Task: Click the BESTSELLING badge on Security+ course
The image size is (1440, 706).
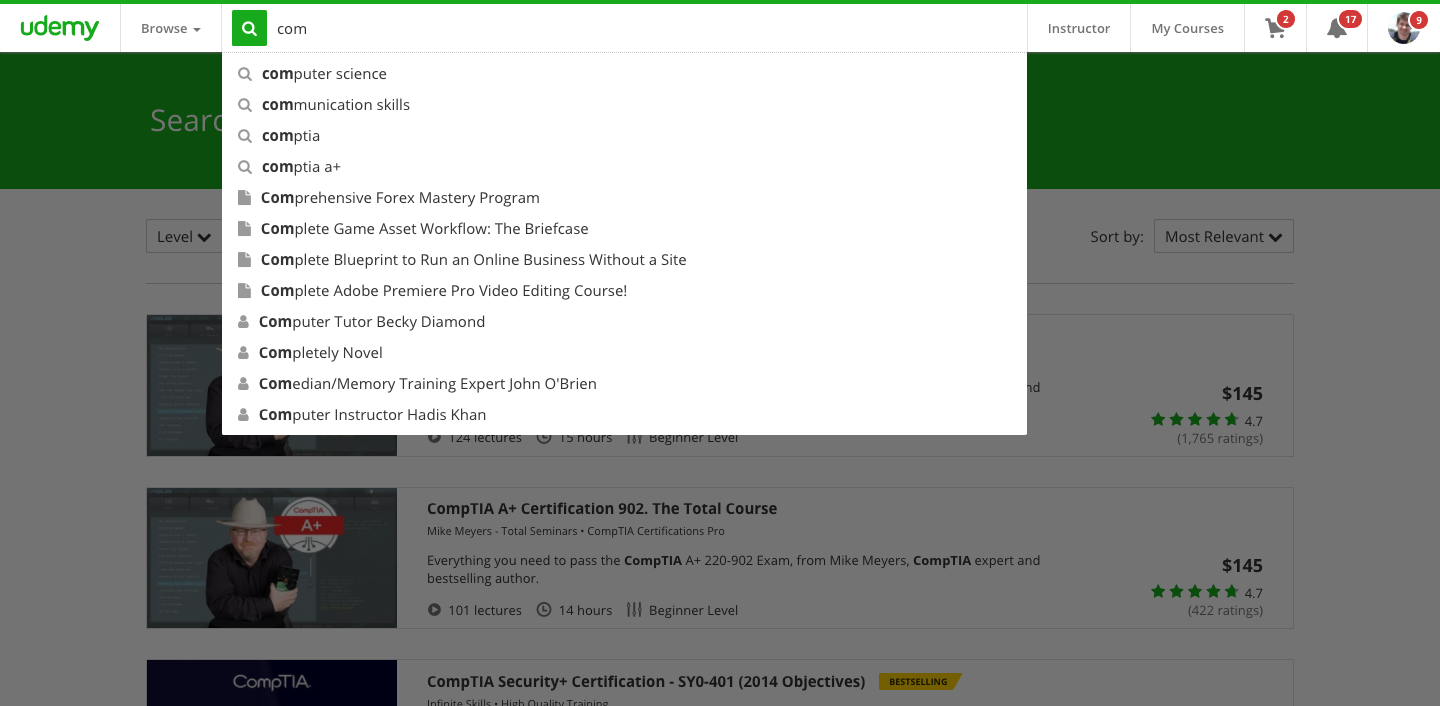Action: (x=919, y=682)
